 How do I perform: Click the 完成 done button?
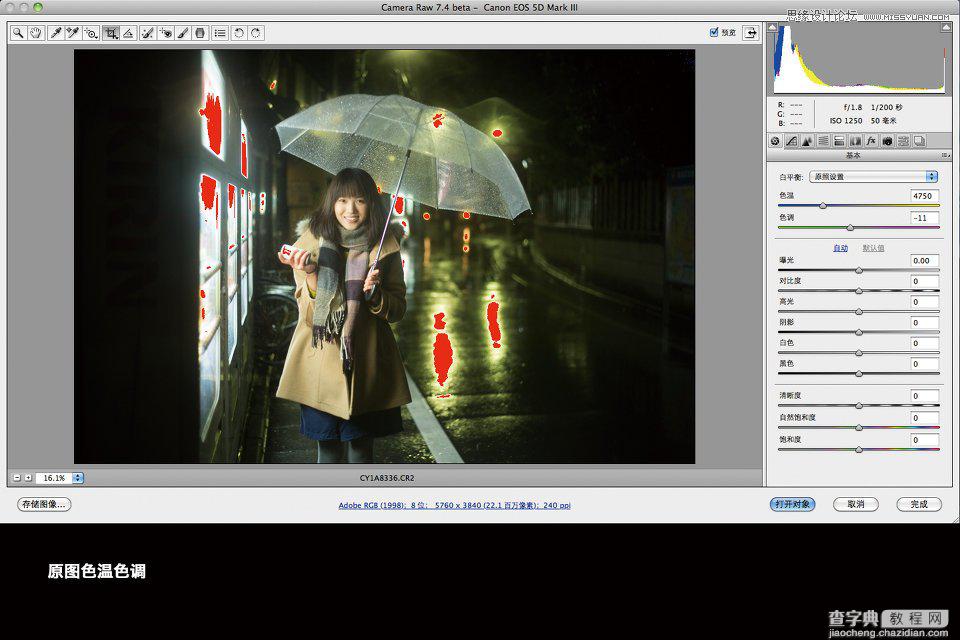point(919,504)
